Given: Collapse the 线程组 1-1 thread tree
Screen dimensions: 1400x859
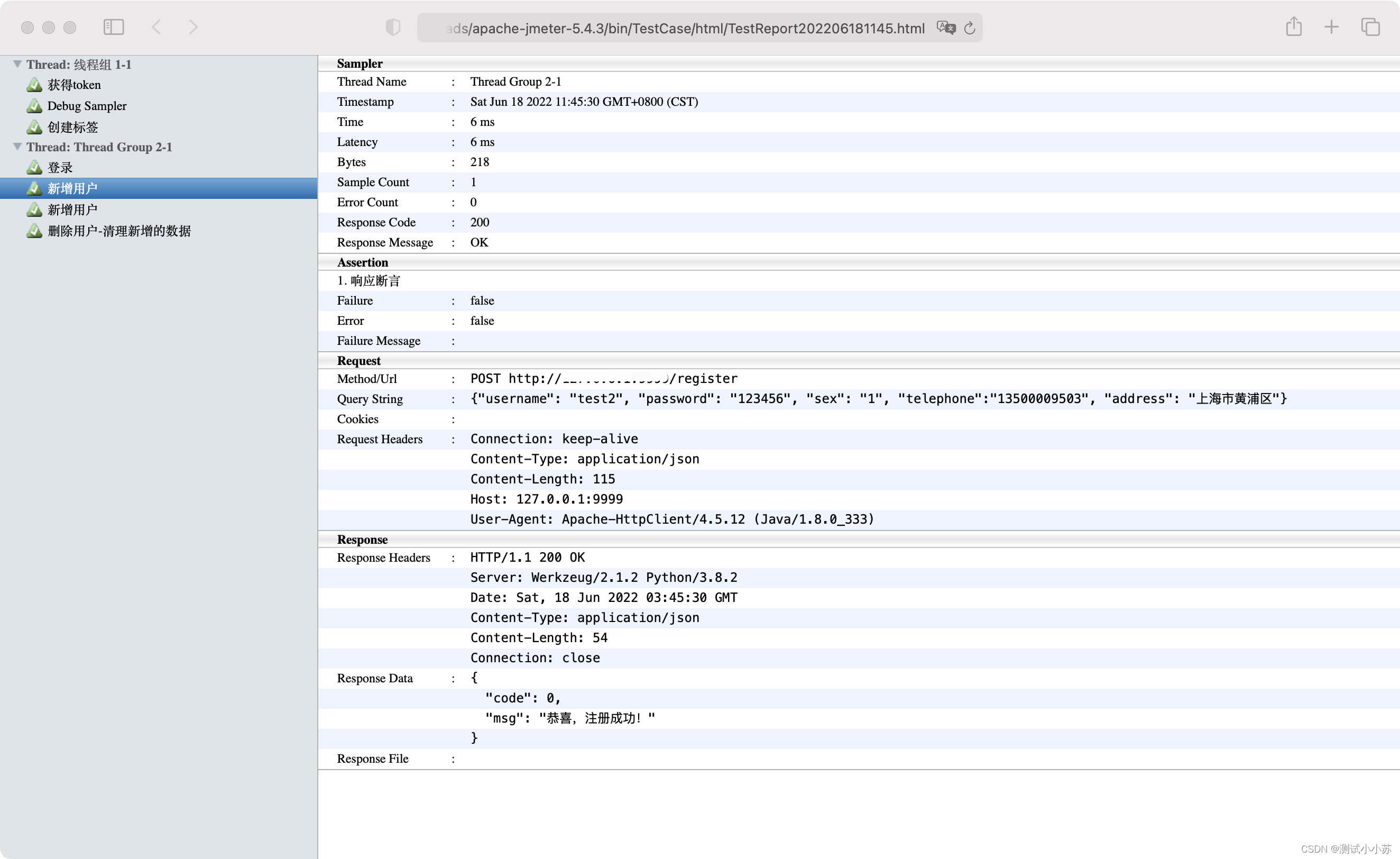Looking at the screenshot, I should (x=17, y=64).
